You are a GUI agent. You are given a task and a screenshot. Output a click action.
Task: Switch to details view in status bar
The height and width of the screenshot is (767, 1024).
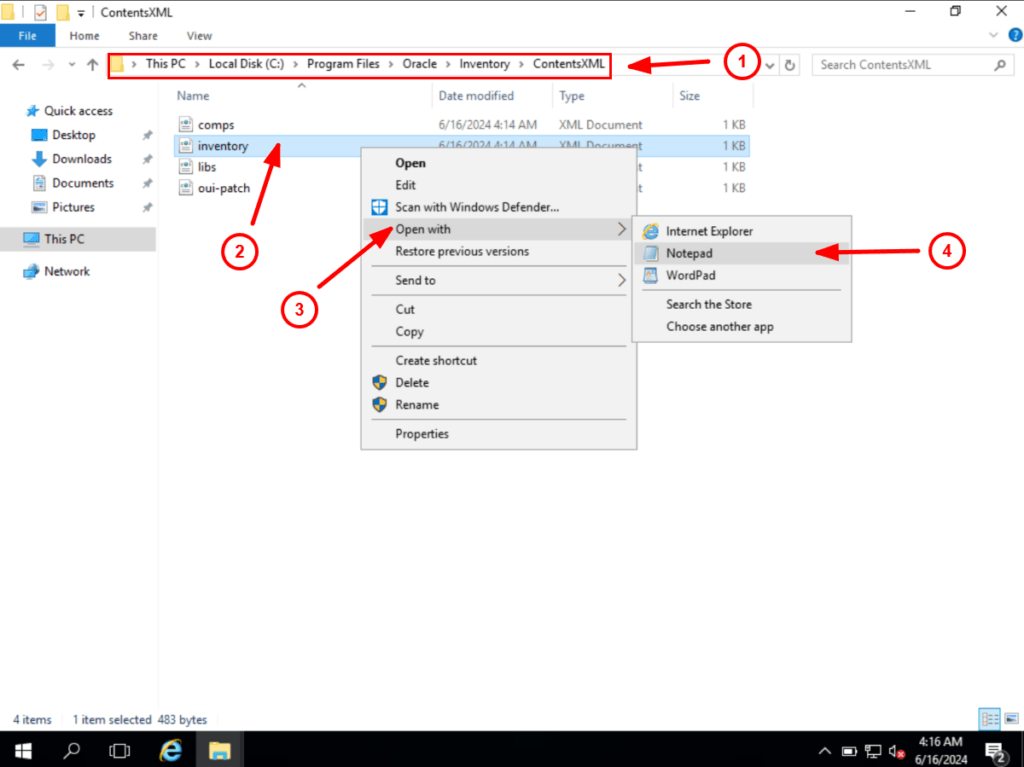(x=990, y=719)
